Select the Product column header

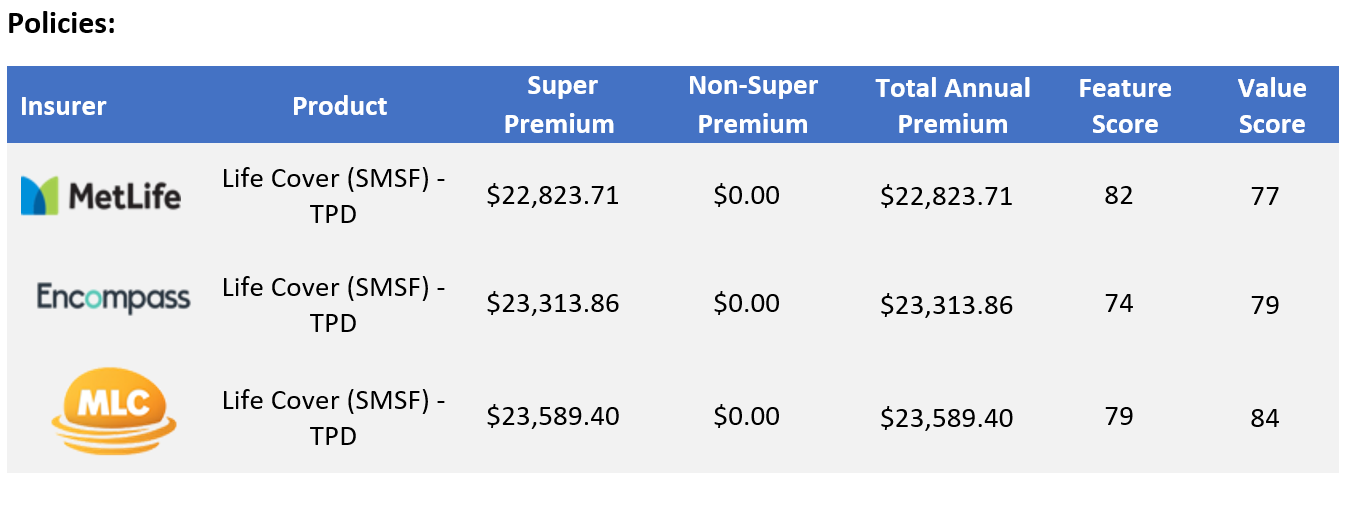coord(340,106)
